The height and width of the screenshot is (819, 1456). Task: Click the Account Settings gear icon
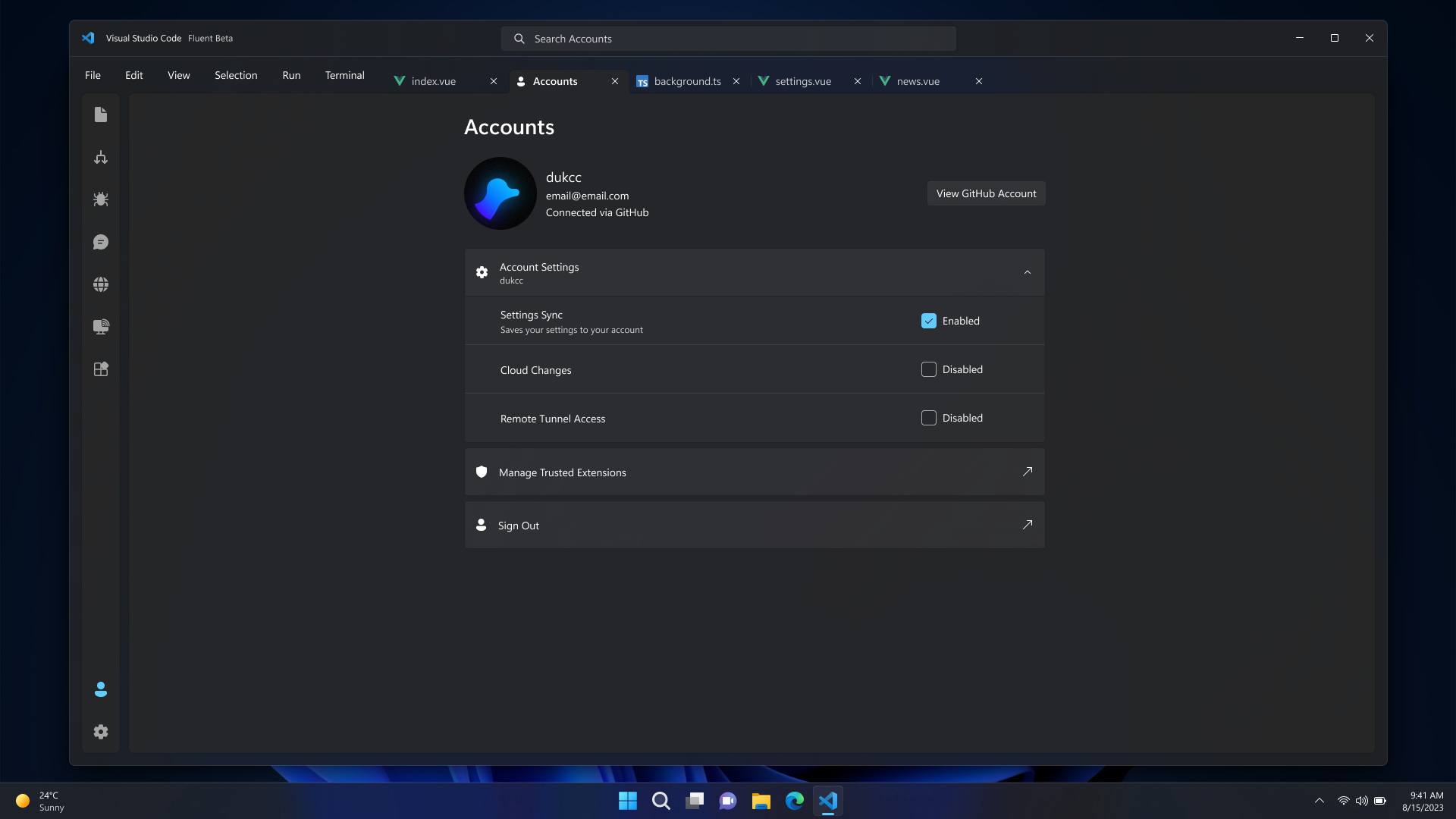tap(482, 272)
